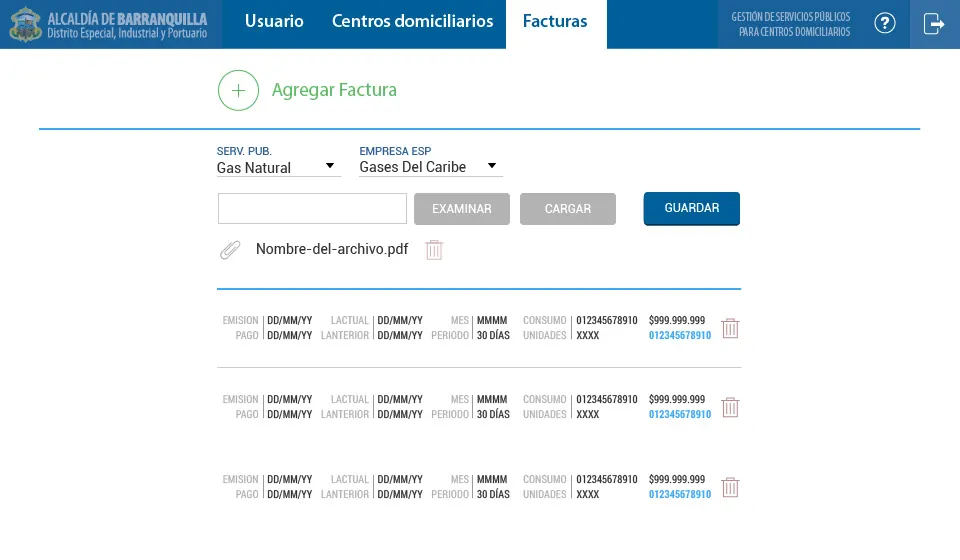
Task: Switch to the Usuario tab
Action: 274,21
